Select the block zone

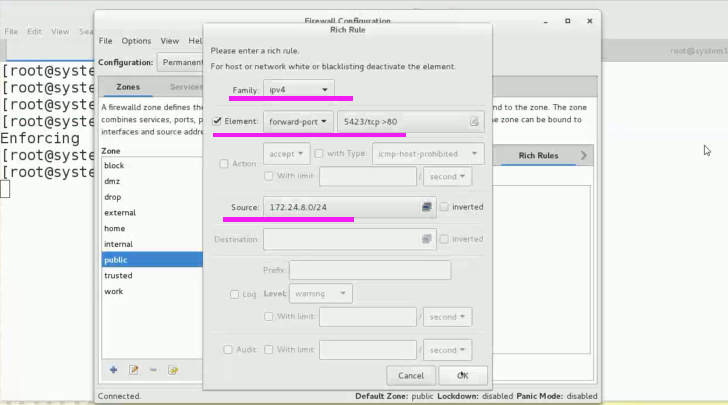[x=152, y=165]
